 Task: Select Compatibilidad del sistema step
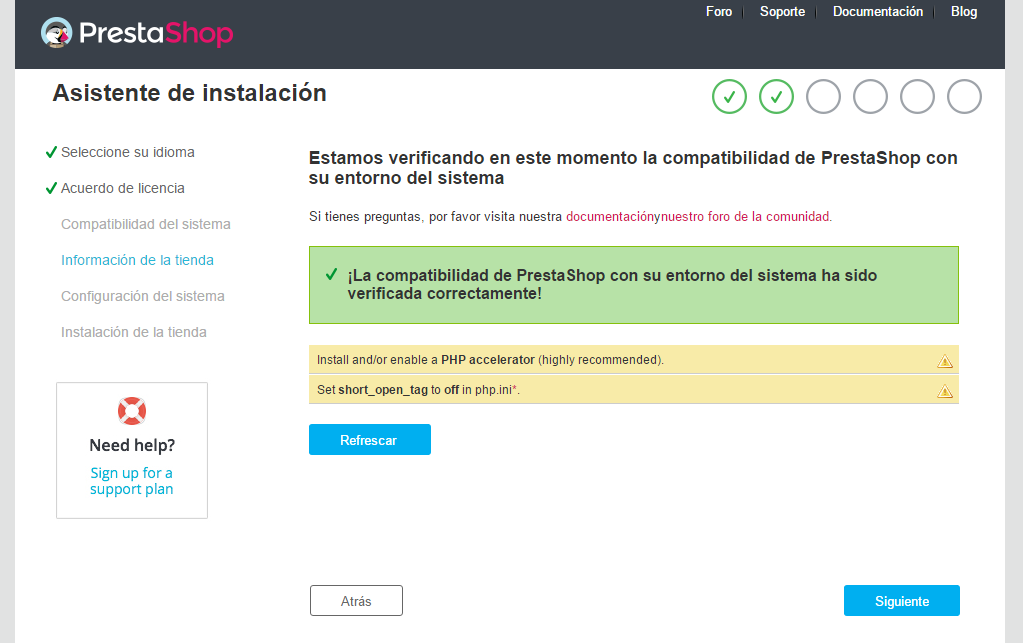click(145, 224)
